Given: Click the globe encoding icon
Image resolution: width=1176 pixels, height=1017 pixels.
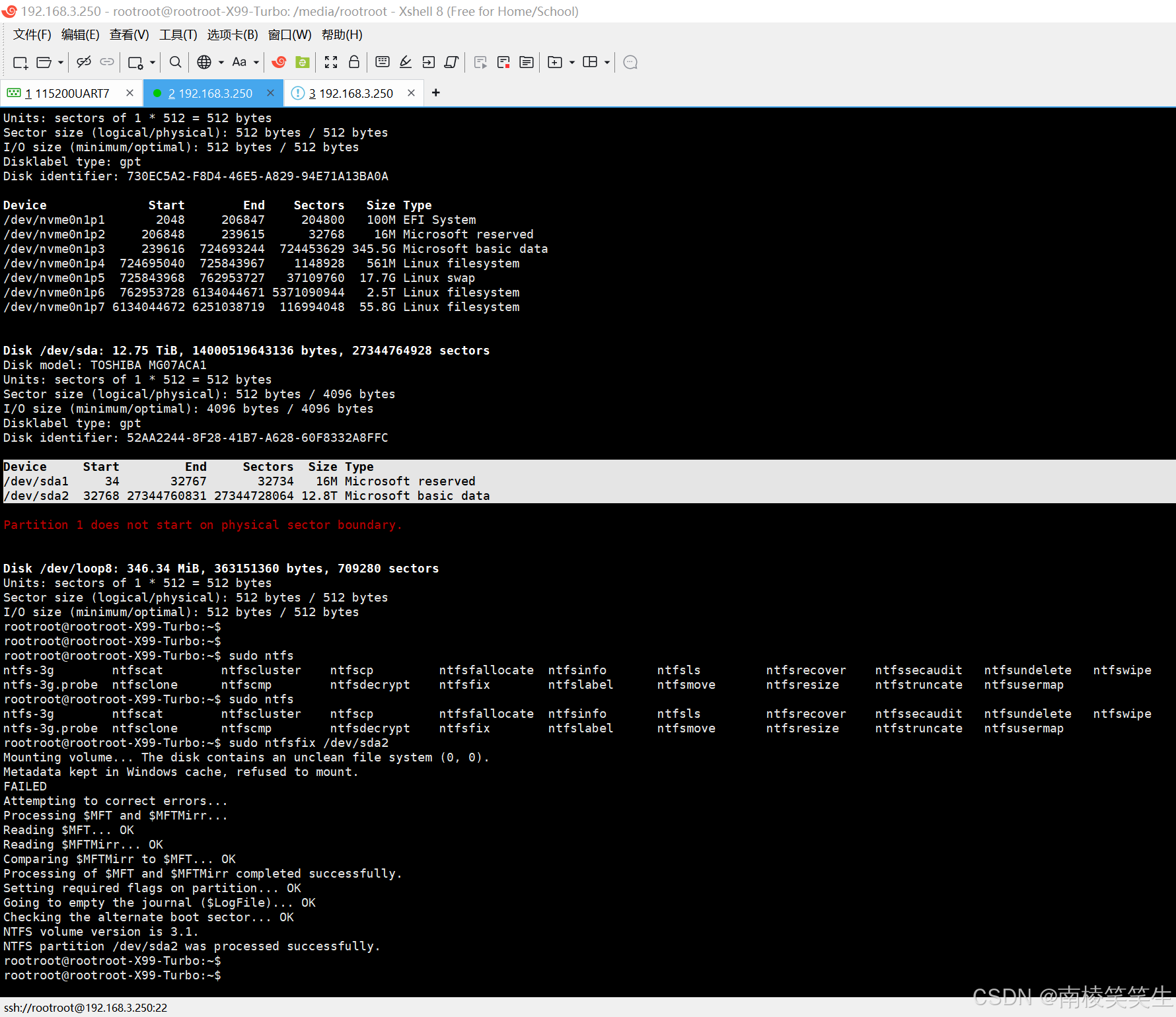Looking at the screenshot, I should pos(204,62).
